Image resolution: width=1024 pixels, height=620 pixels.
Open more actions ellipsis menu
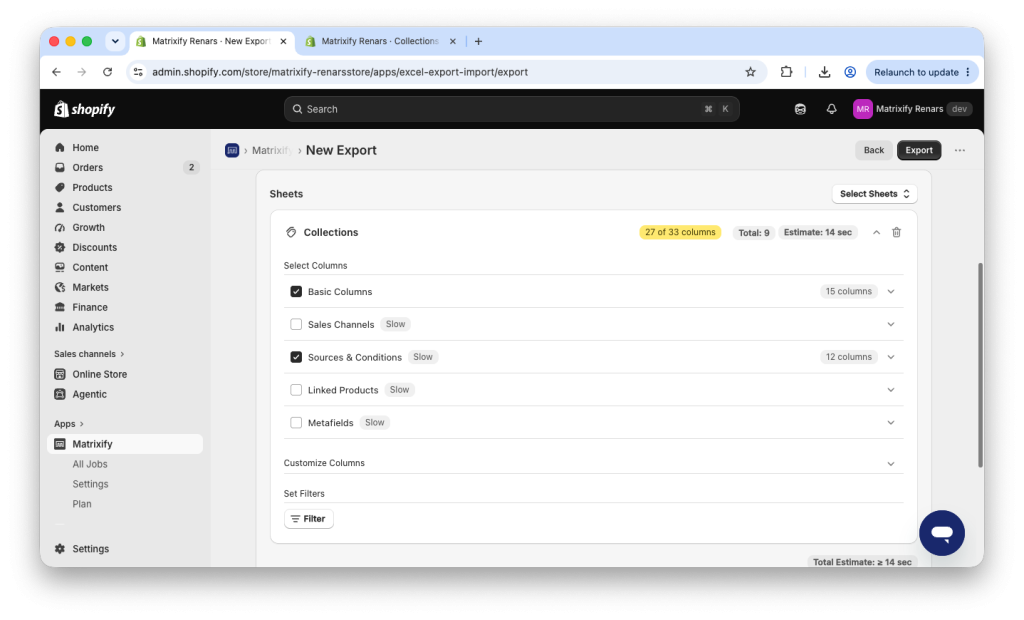[959, 150]
